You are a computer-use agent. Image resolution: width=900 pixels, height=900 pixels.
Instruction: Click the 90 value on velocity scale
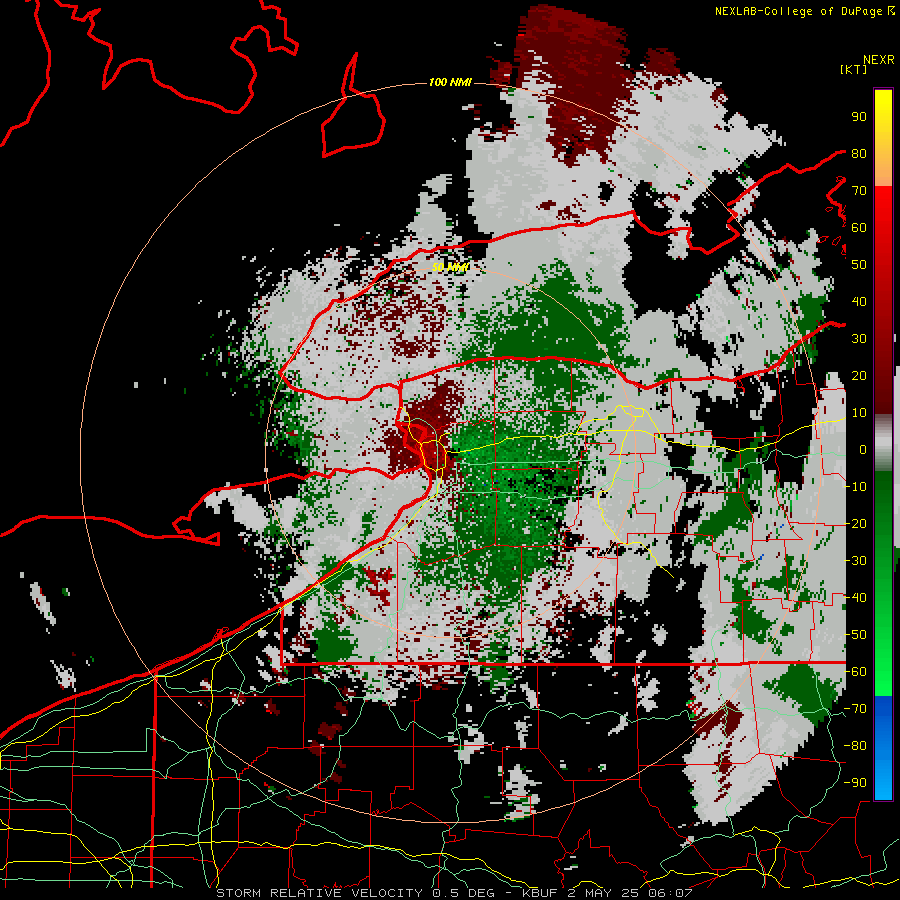859,117
